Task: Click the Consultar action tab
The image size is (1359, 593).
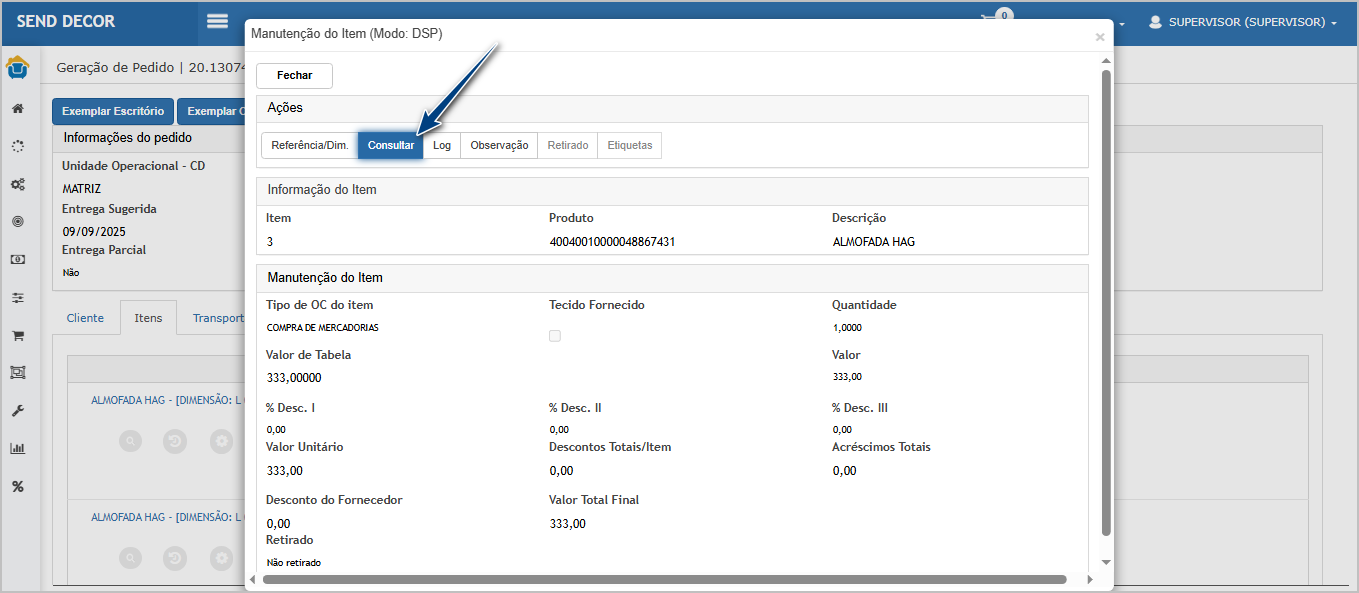Action: point(391,146)
